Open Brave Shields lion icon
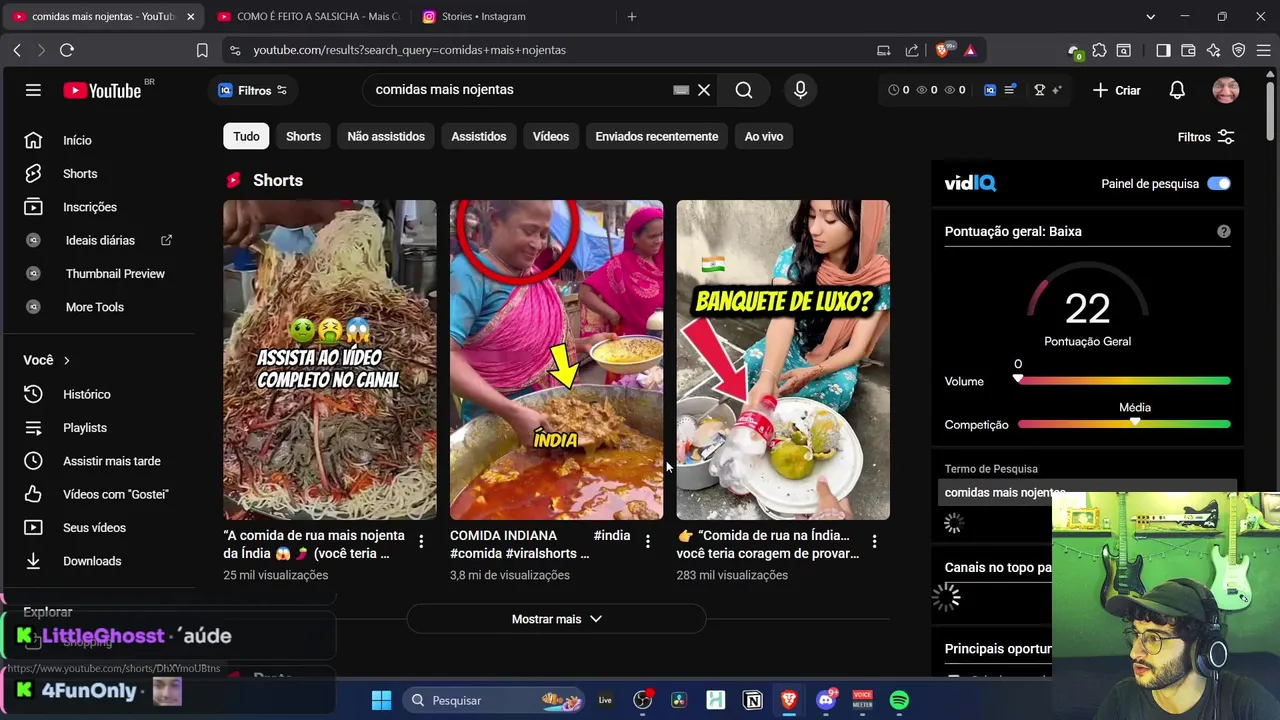The height and width of the screenshot is (720, 1280). 943,50
